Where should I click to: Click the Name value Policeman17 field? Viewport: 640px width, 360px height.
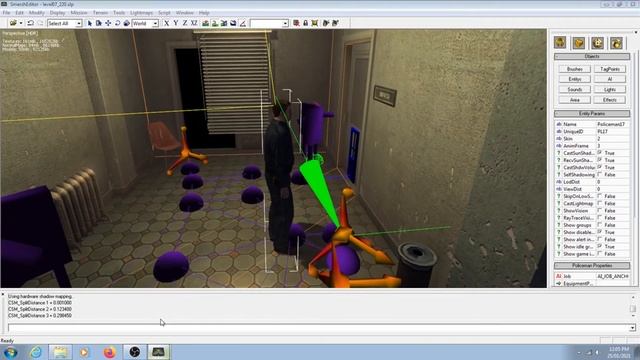pos(612,124)
